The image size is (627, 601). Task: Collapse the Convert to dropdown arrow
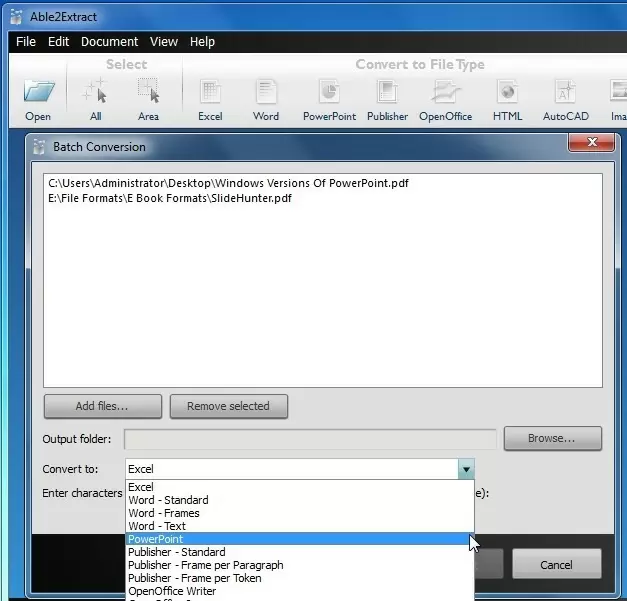465,469
